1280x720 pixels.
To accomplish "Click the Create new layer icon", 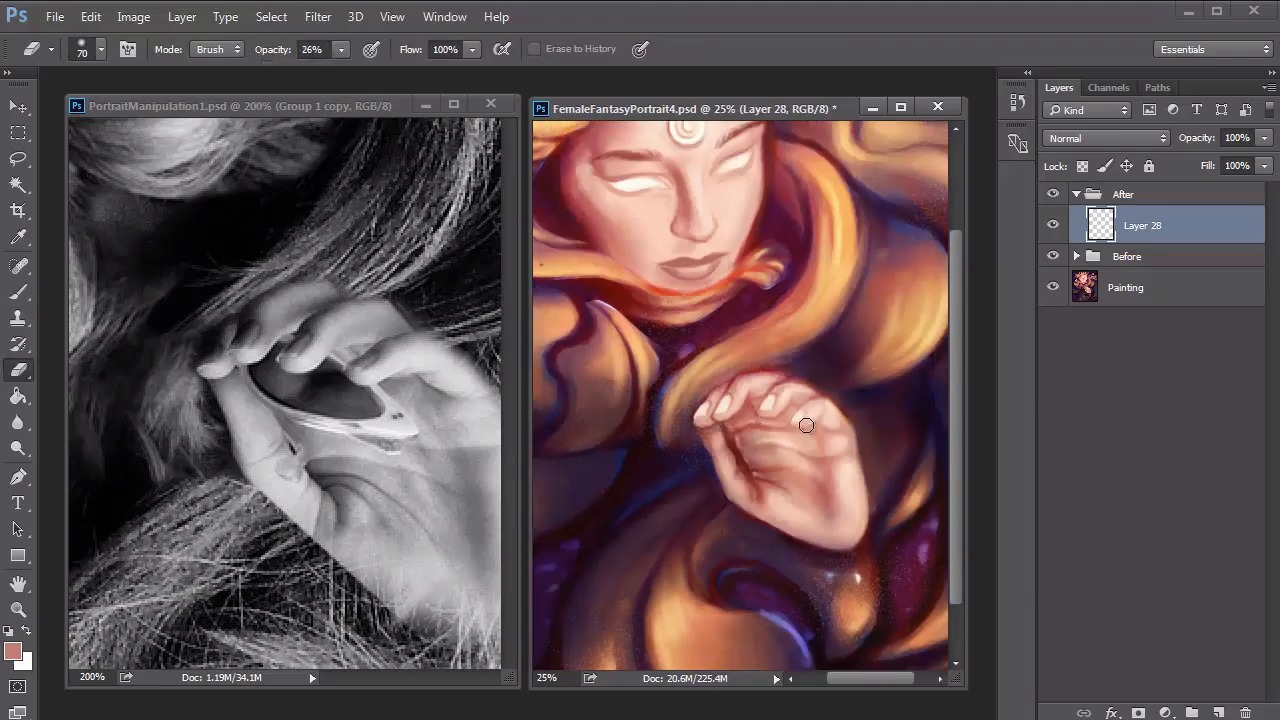I will point(1218,713).
